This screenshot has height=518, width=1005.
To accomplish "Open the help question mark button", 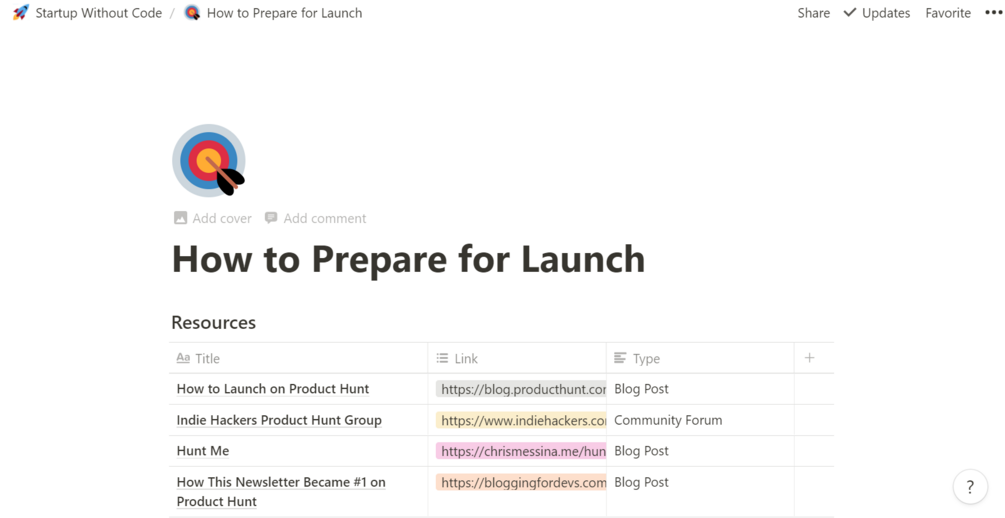I will [x=969, y=487].
